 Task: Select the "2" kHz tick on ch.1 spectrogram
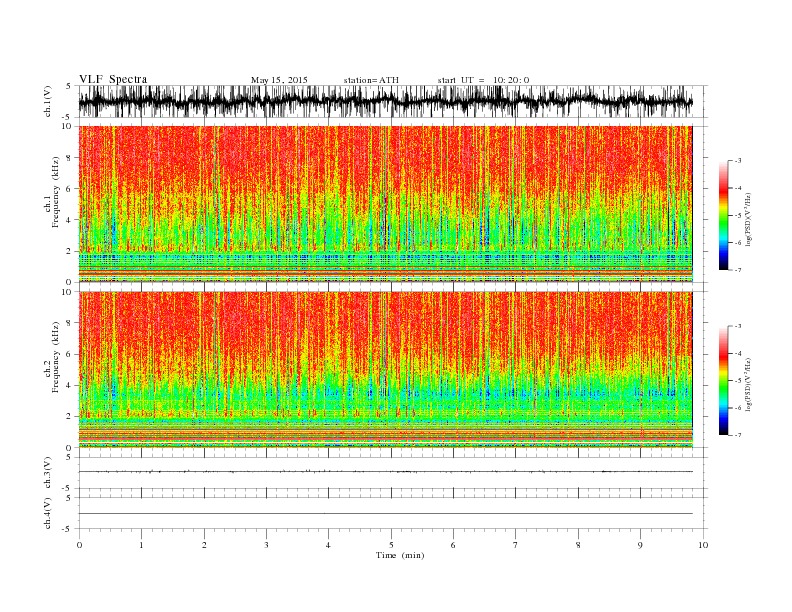70,251
